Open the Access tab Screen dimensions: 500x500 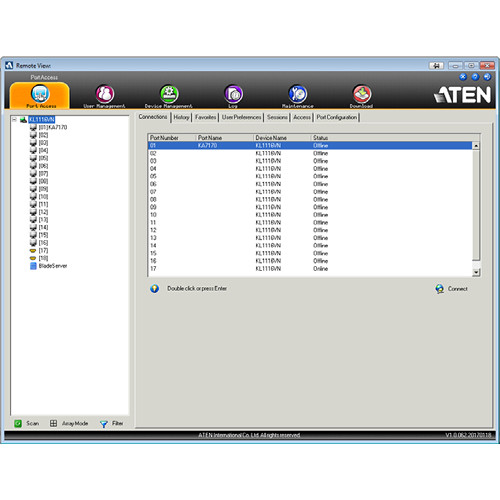coord(302,117)
